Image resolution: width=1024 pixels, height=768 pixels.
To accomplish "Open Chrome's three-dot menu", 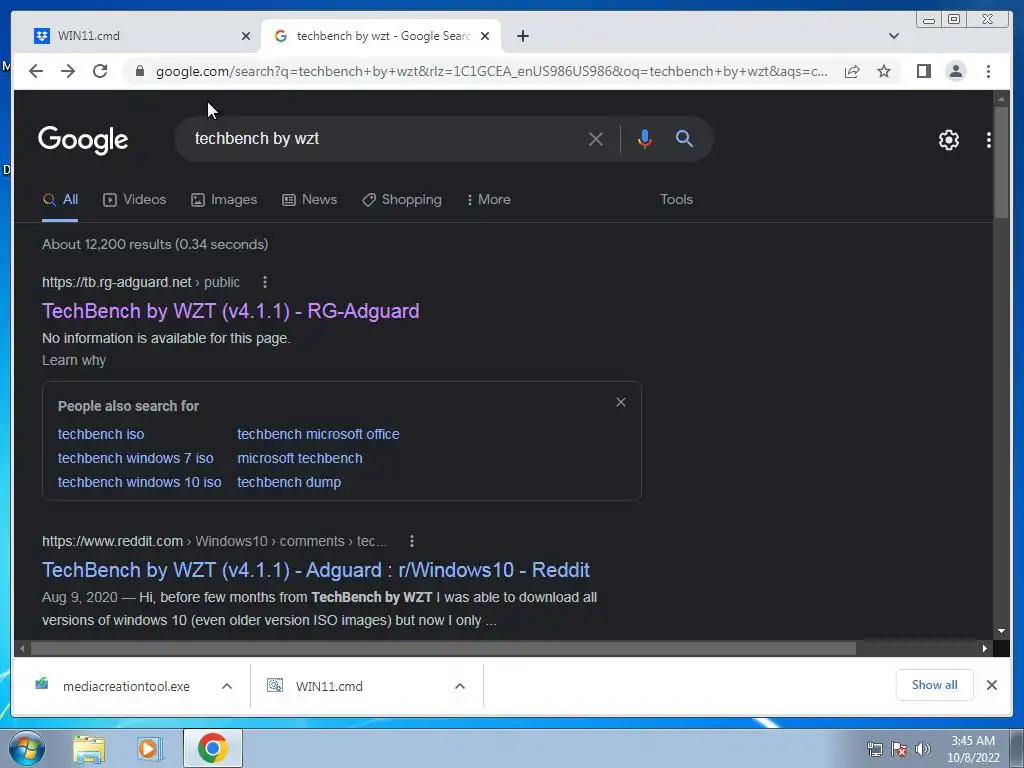I will coord(988,71).
